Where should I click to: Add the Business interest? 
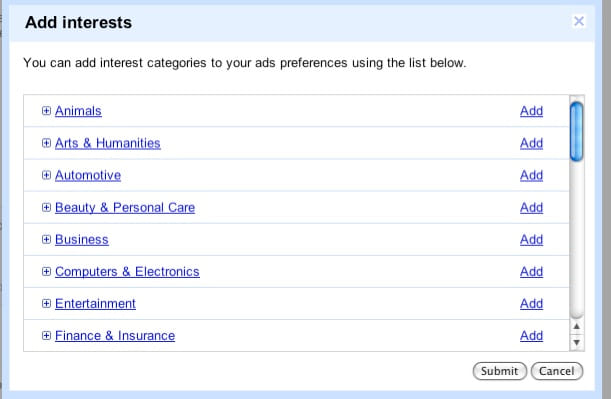532,240
